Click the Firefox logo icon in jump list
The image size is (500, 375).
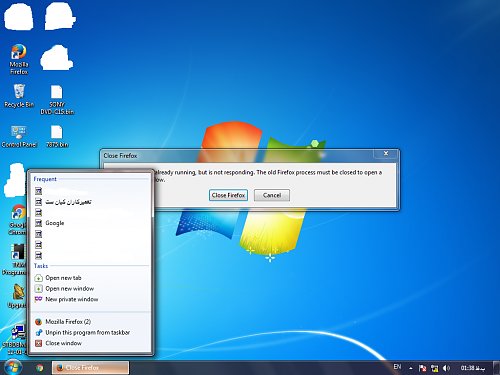39,322
